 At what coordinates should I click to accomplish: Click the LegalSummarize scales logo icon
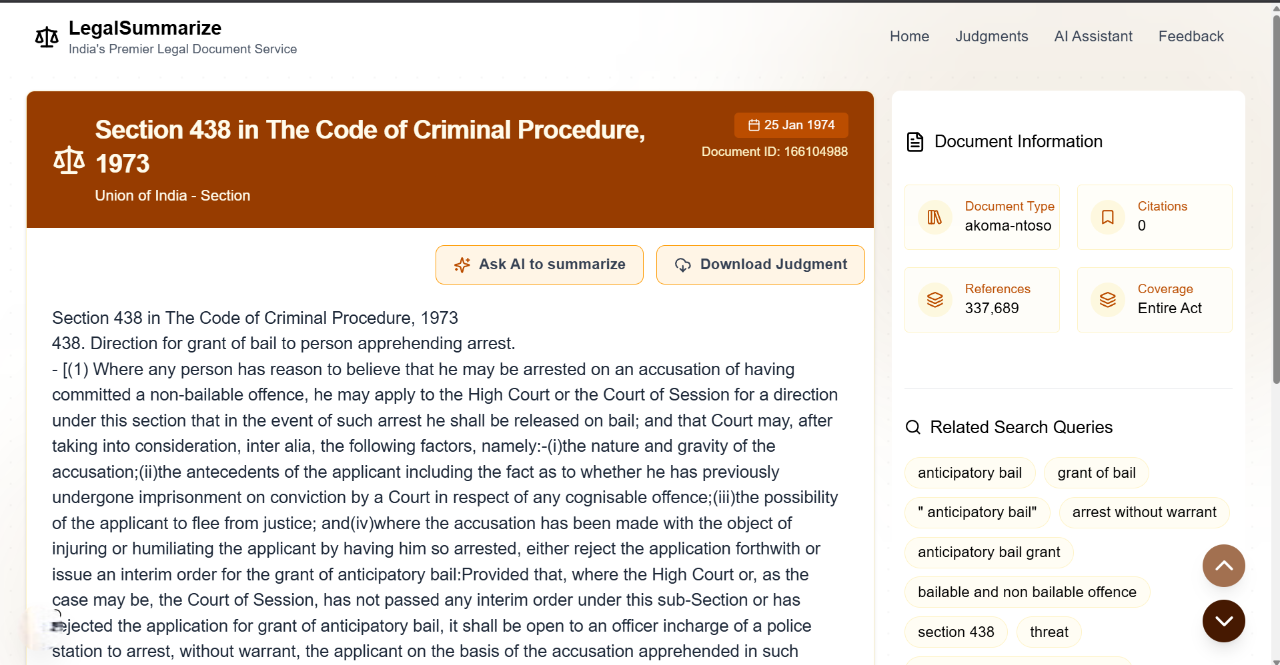[47, 37]
